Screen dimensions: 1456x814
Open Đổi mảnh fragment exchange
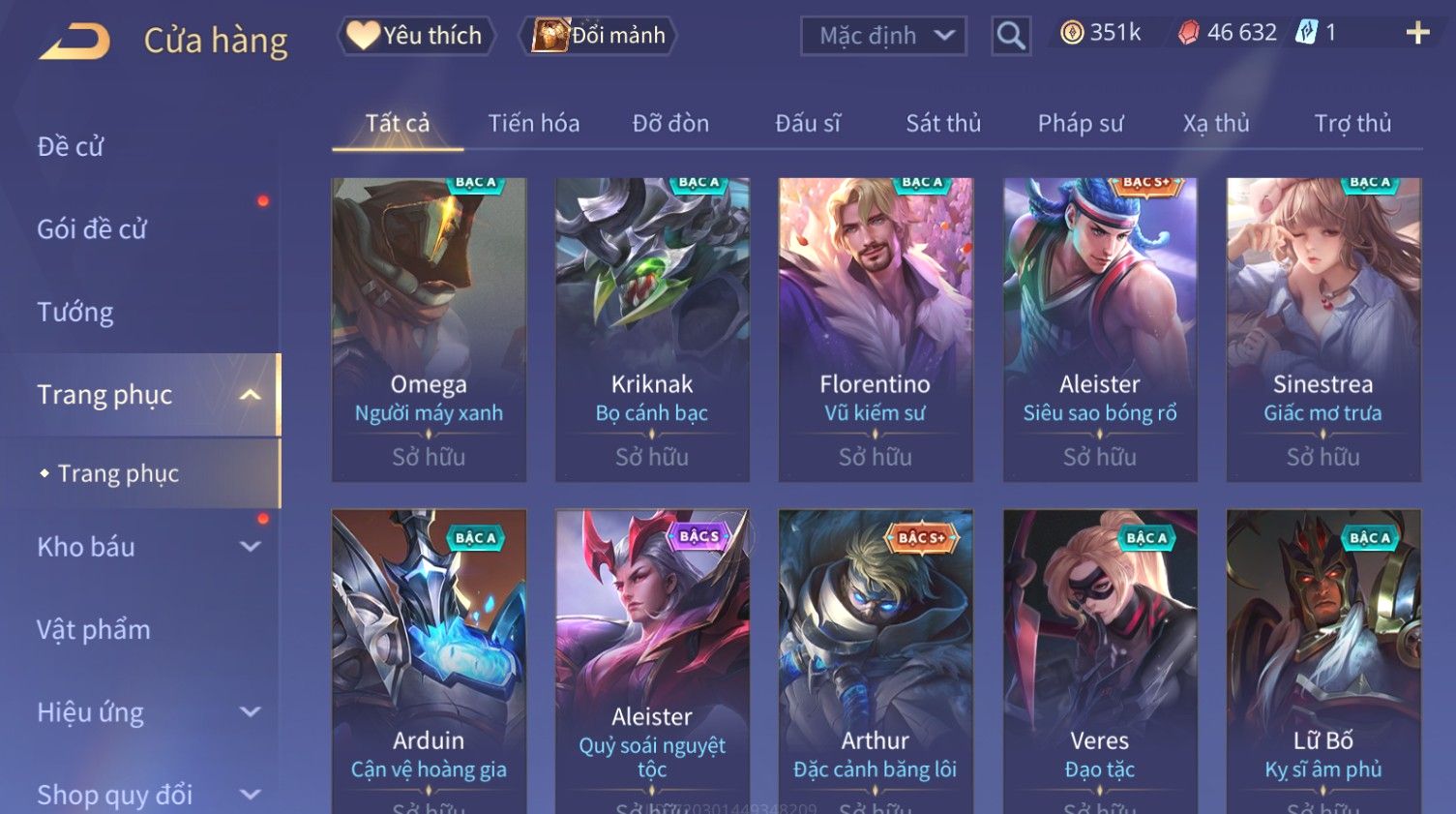(x=598, y=36)
